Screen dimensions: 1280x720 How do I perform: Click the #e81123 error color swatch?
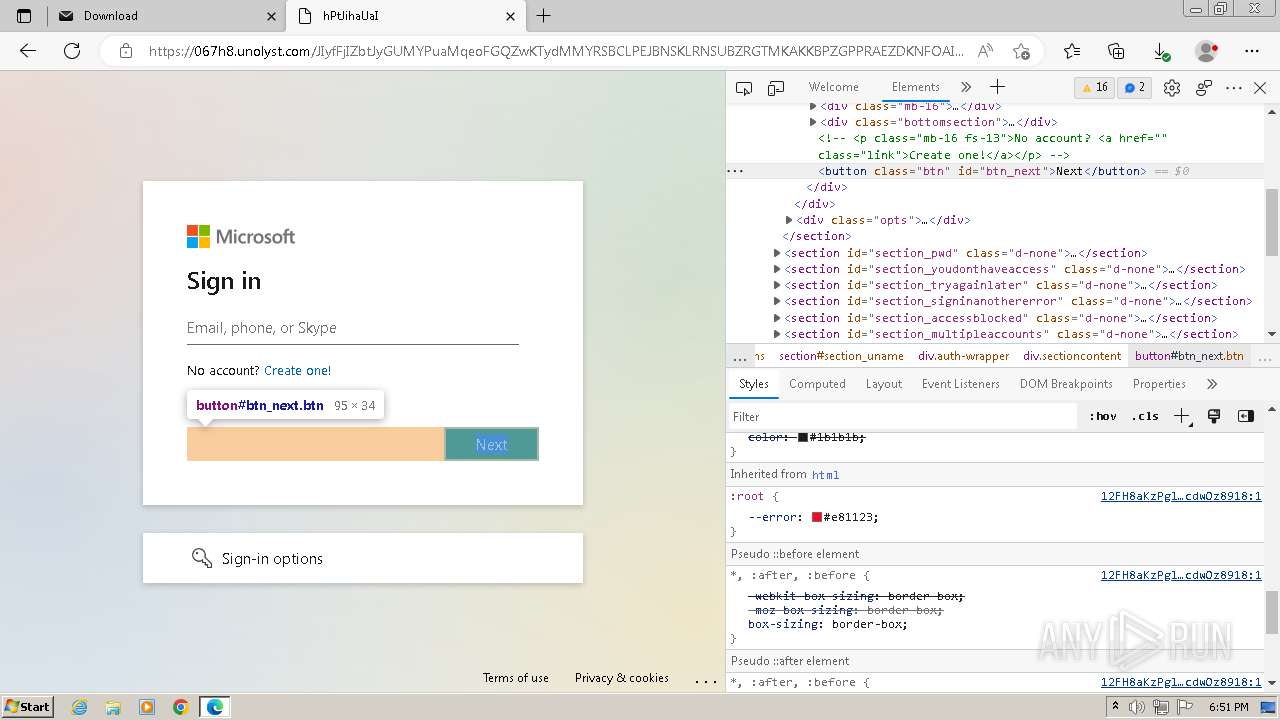pyautogui.click(x=817, y=517)
